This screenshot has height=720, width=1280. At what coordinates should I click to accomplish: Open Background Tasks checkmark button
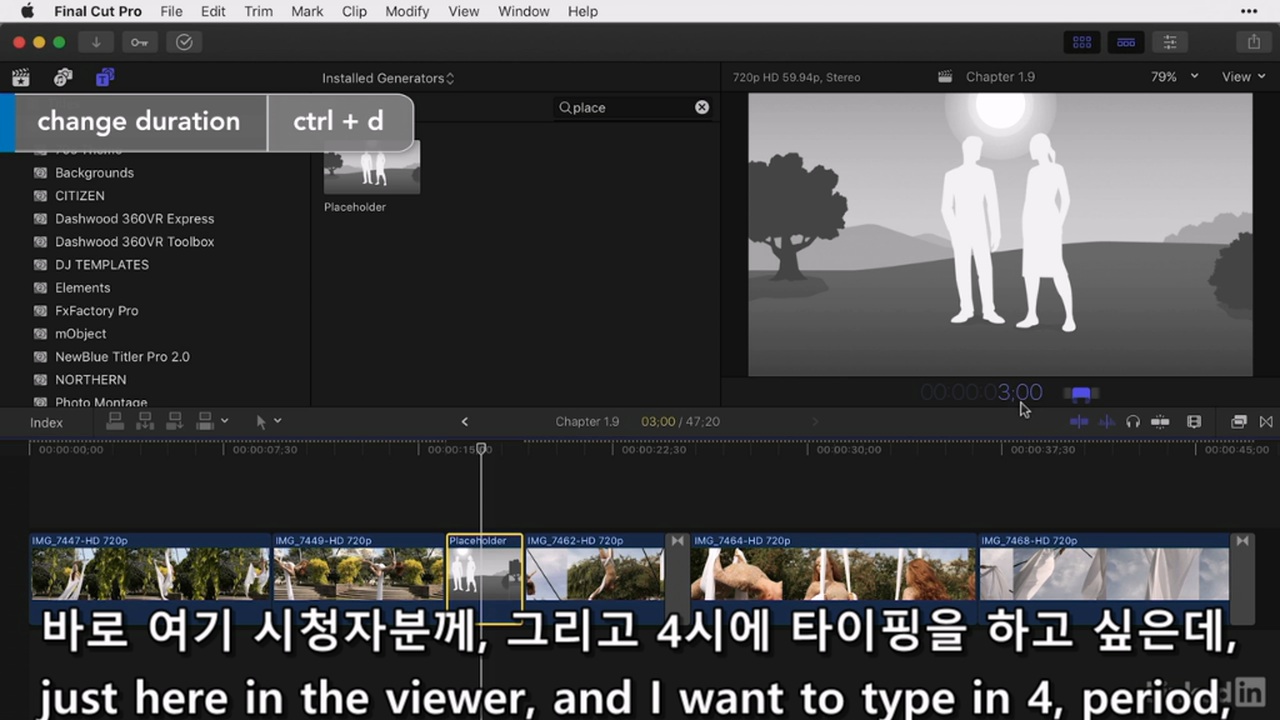pyautogui.click(x=184, y=42)
